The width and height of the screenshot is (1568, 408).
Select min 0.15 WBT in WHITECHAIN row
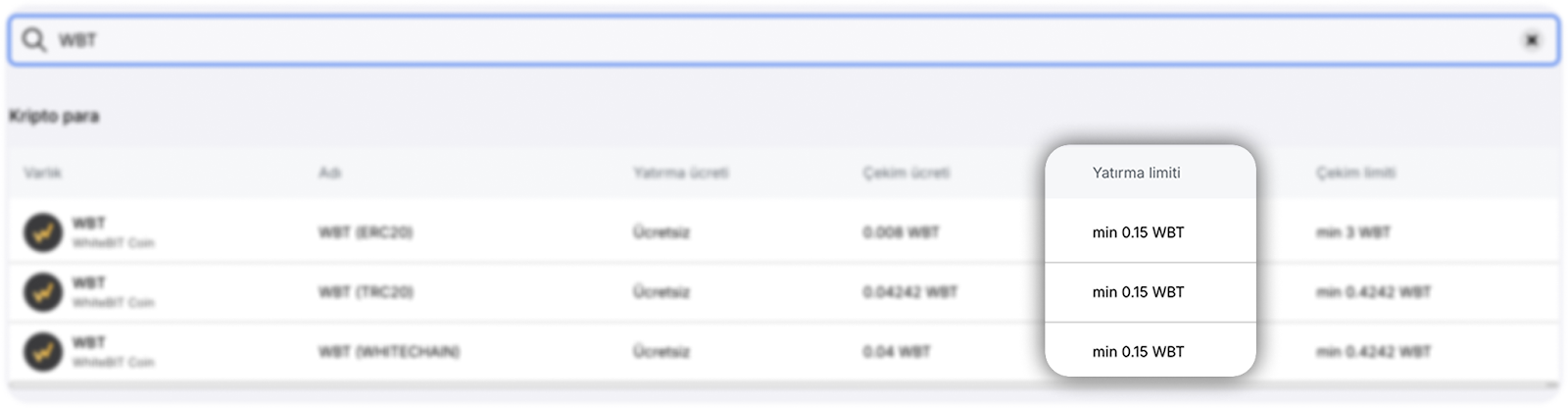tap(1138, 352)
